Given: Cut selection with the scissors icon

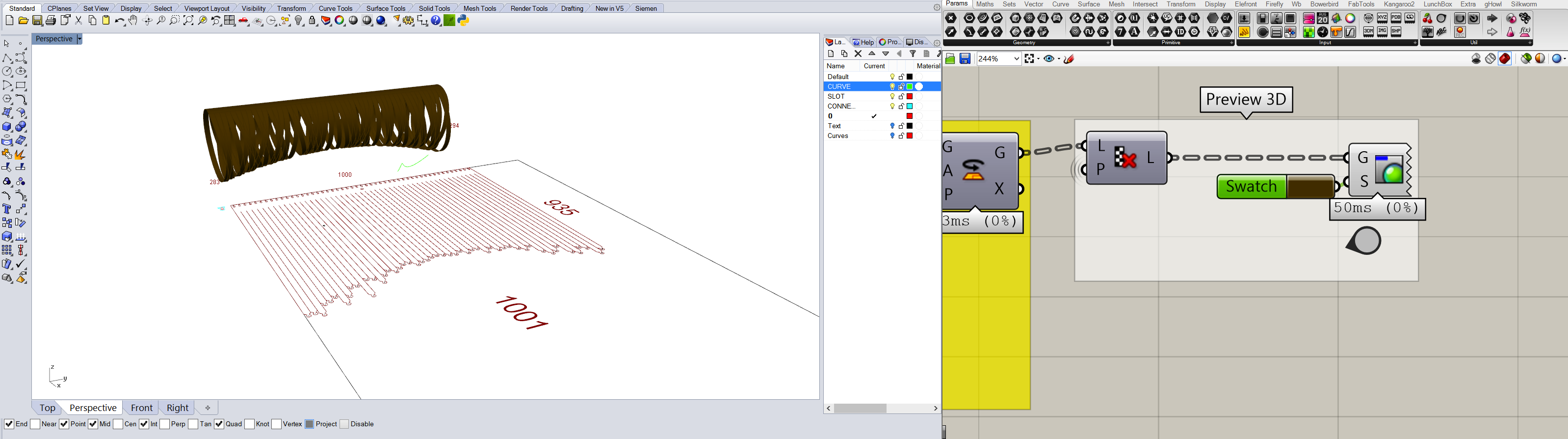Looking at the screenshot, I should [x=78, y=21].
